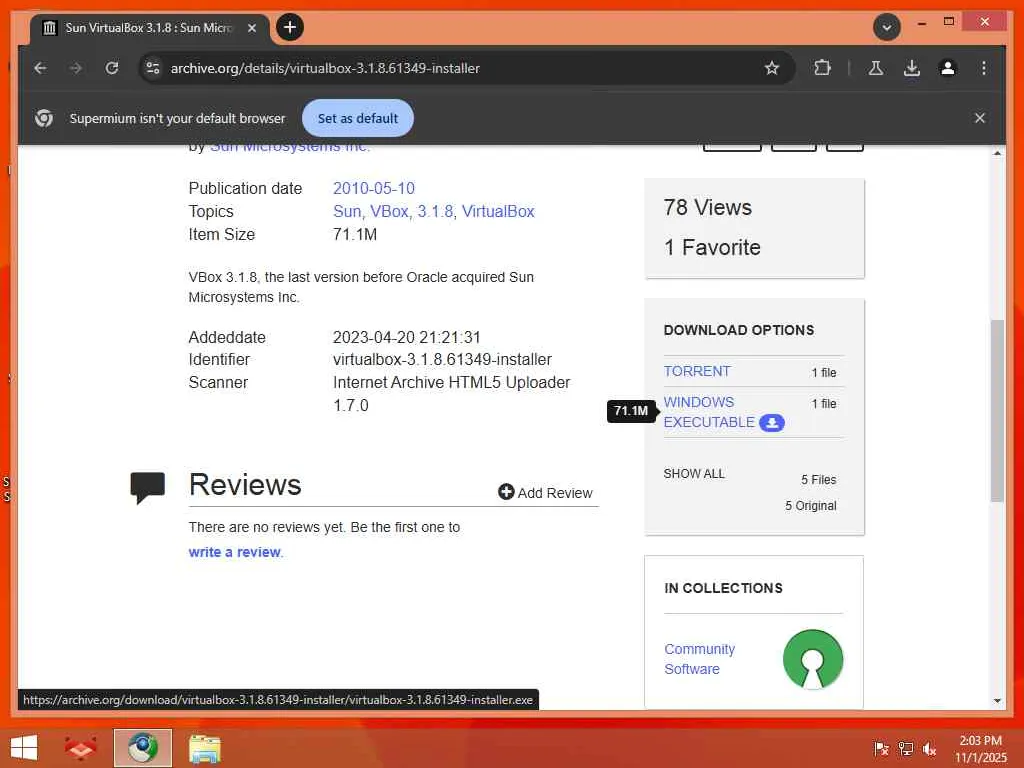The height and width of the screenshot is (768, 1024).
Task: Click the scrollbar up arrow
Action: [997, 153]
